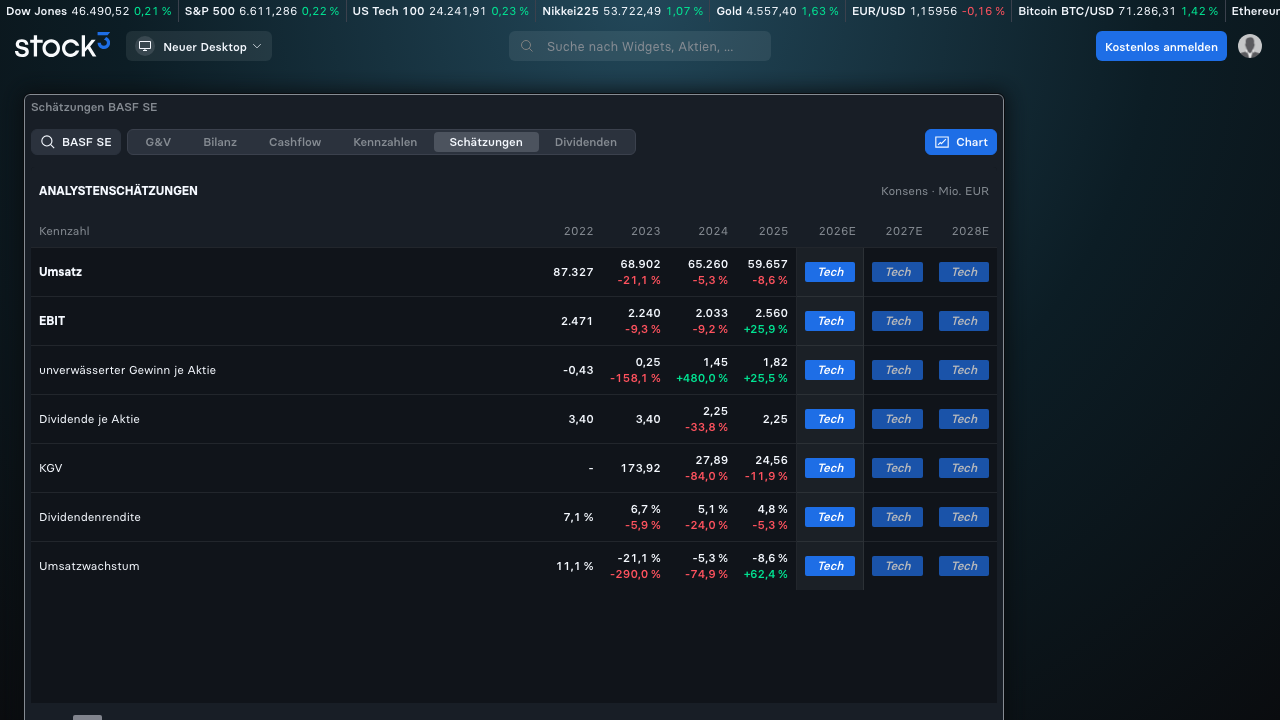Image resolution: width=1280 pixels, height=720 pixels.
Task: Open the US Tech 100 ticker entry
Action: coord(441,11)
